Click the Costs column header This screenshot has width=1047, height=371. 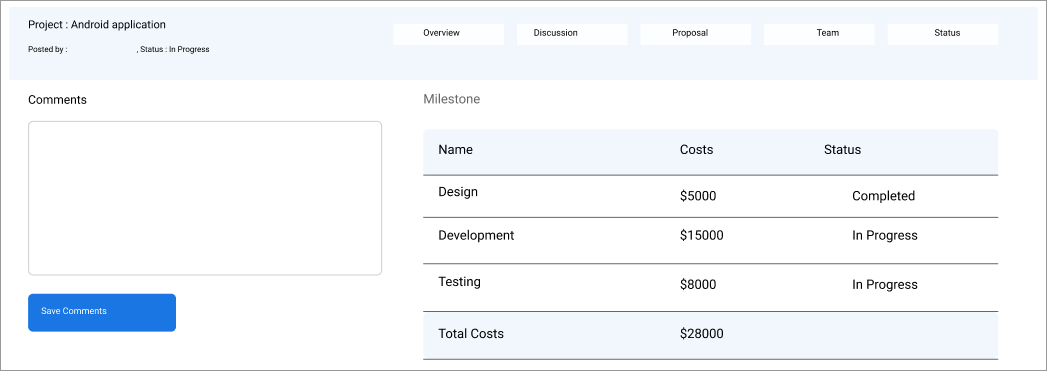(696, 149)
